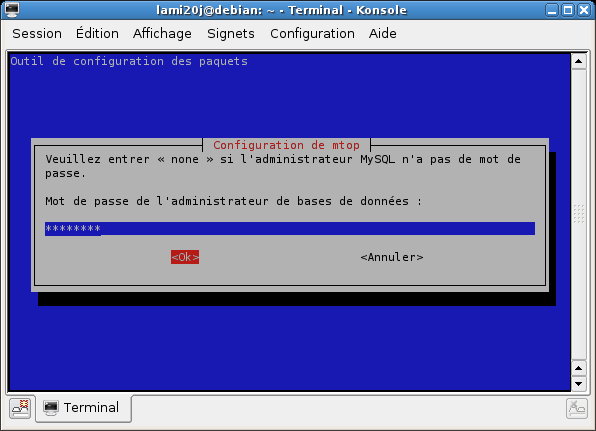Click the password input field with asterisks
This screenshot has width=596, height=431.
290,229
